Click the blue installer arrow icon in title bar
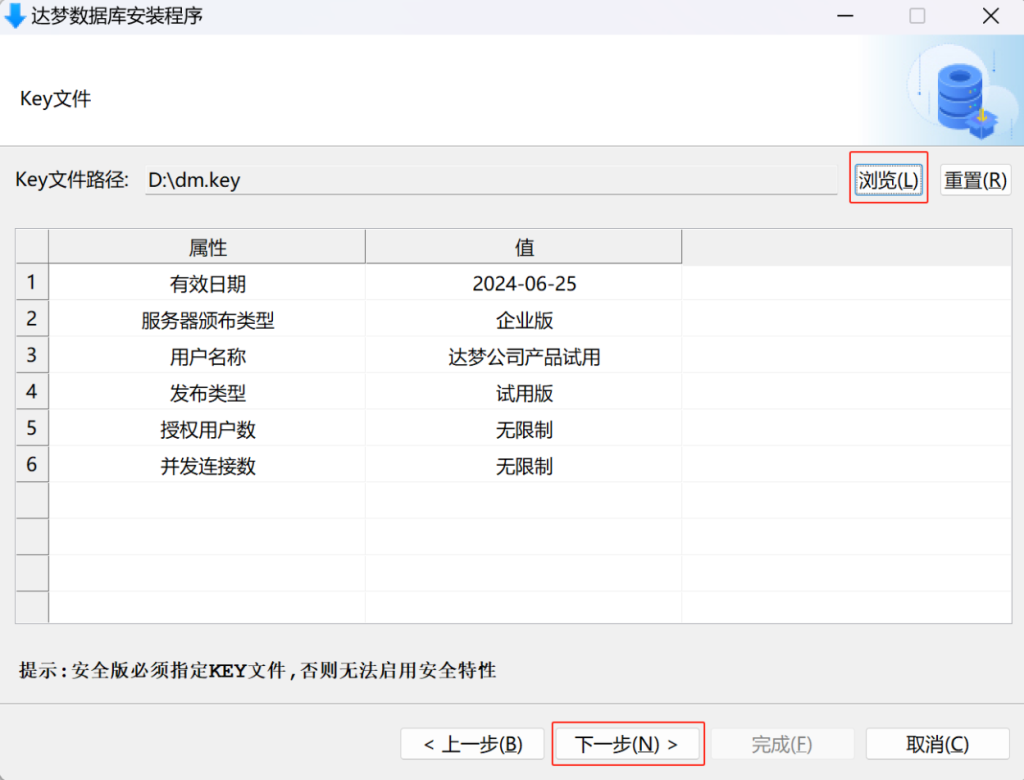This screenshot has width=1024, height=780. coord(15,16)
